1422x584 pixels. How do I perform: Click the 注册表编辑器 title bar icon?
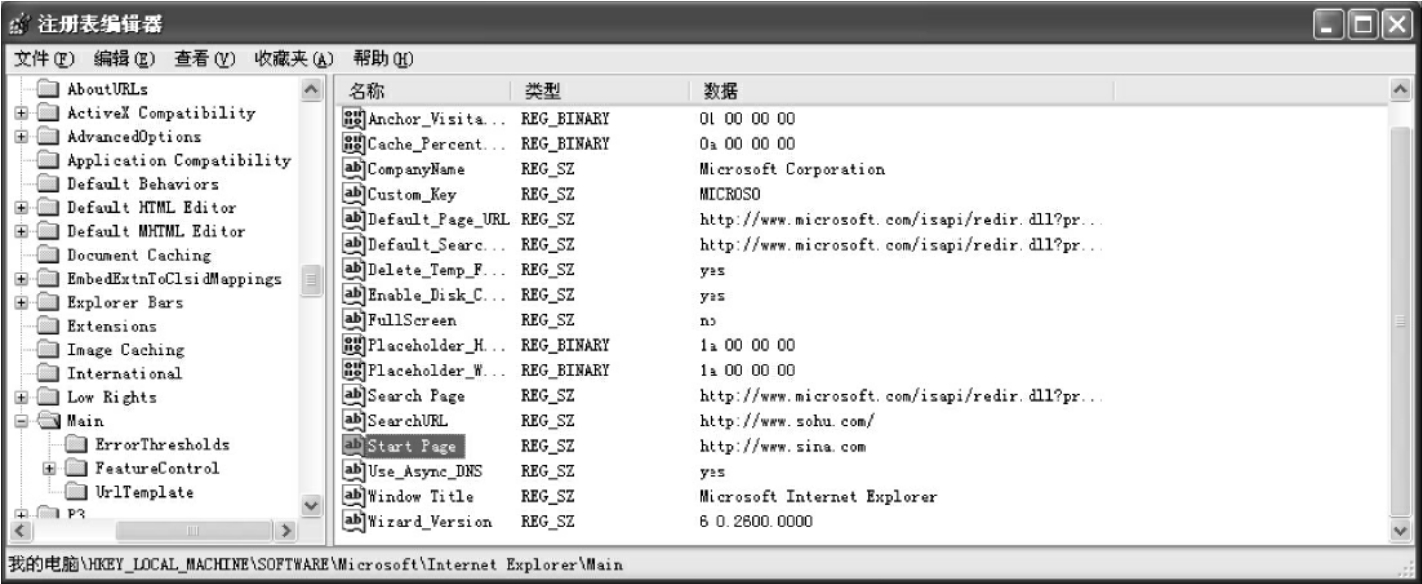tap(18, 23)
